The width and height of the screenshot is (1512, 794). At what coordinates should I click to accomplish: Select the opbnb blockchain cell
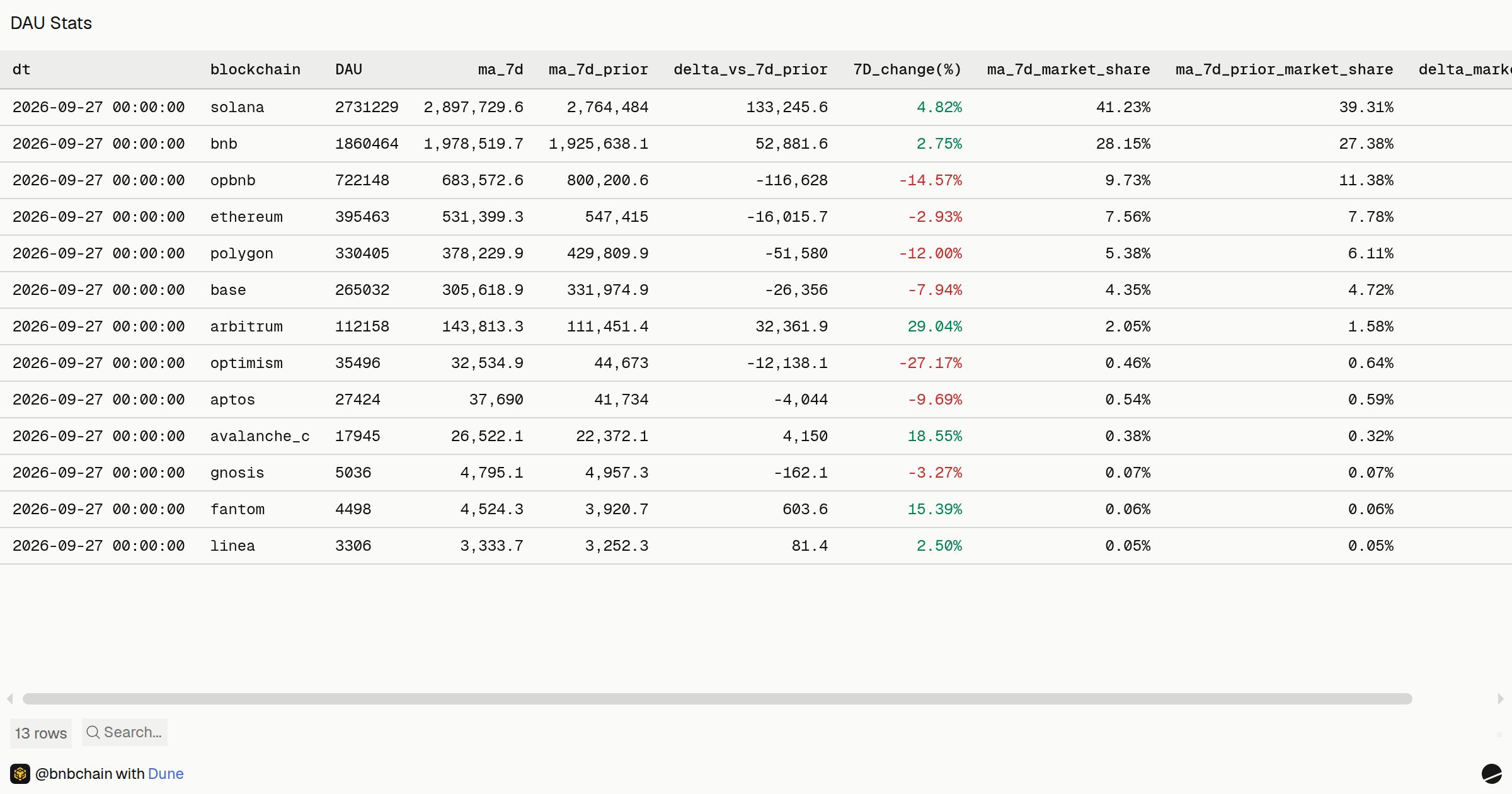[x=232, y=180]
